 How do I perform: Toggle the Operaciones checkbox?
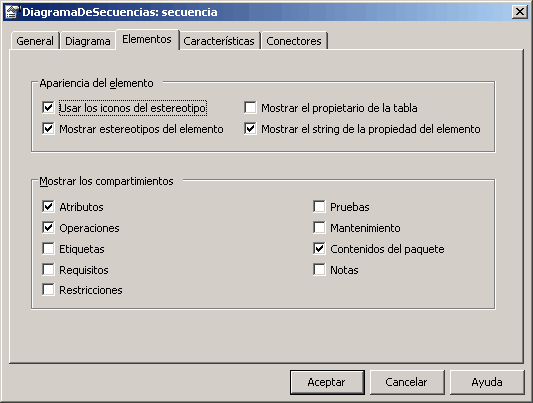coord(48,228)
